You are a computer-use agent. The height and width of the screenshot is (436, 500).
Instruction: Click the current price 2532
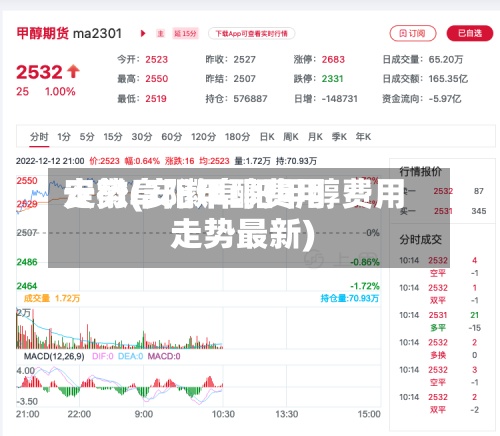pyautogui.click(x=39, y=72)
